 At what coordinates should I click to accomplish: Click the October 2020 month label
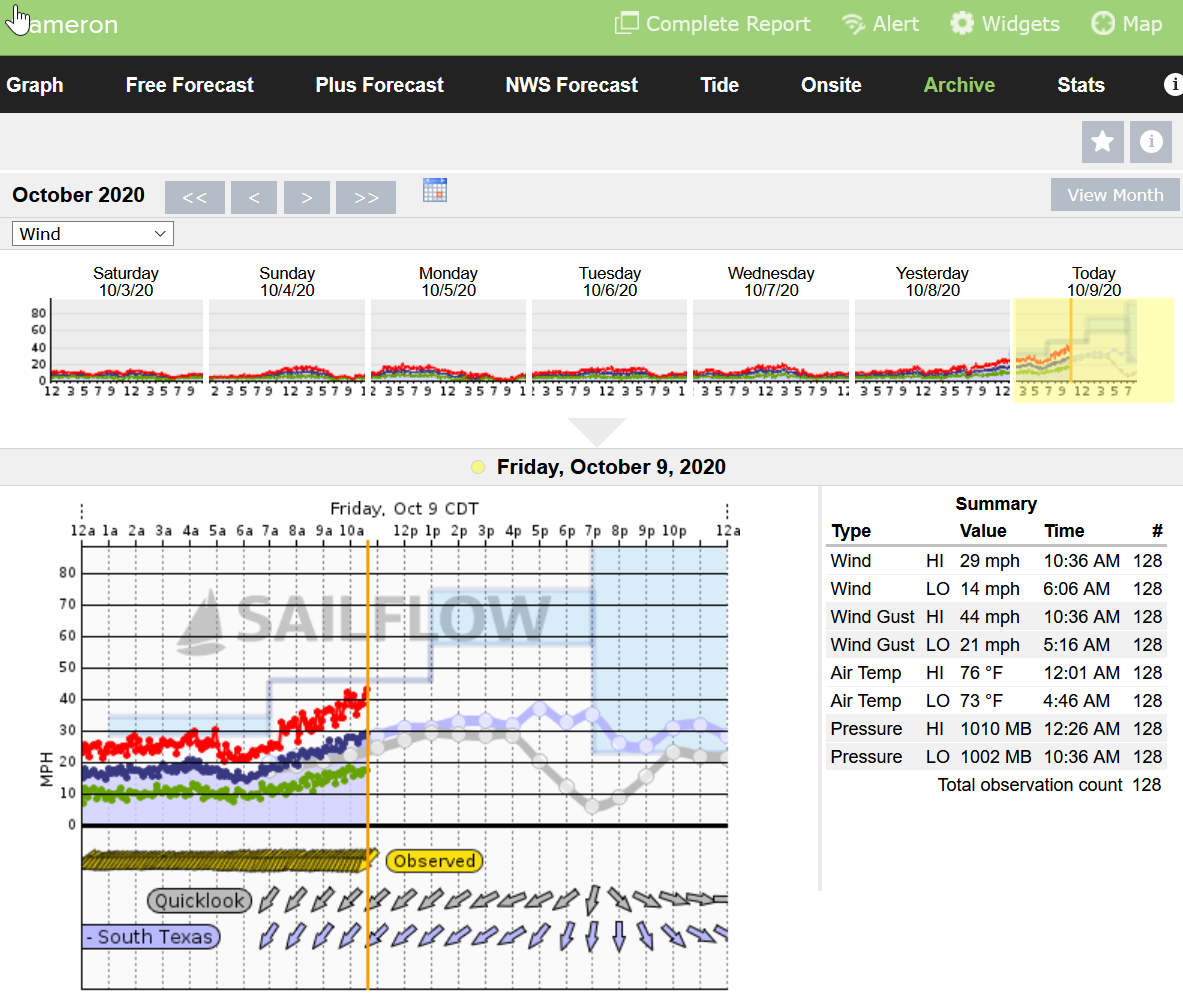[x=78, y=195]
